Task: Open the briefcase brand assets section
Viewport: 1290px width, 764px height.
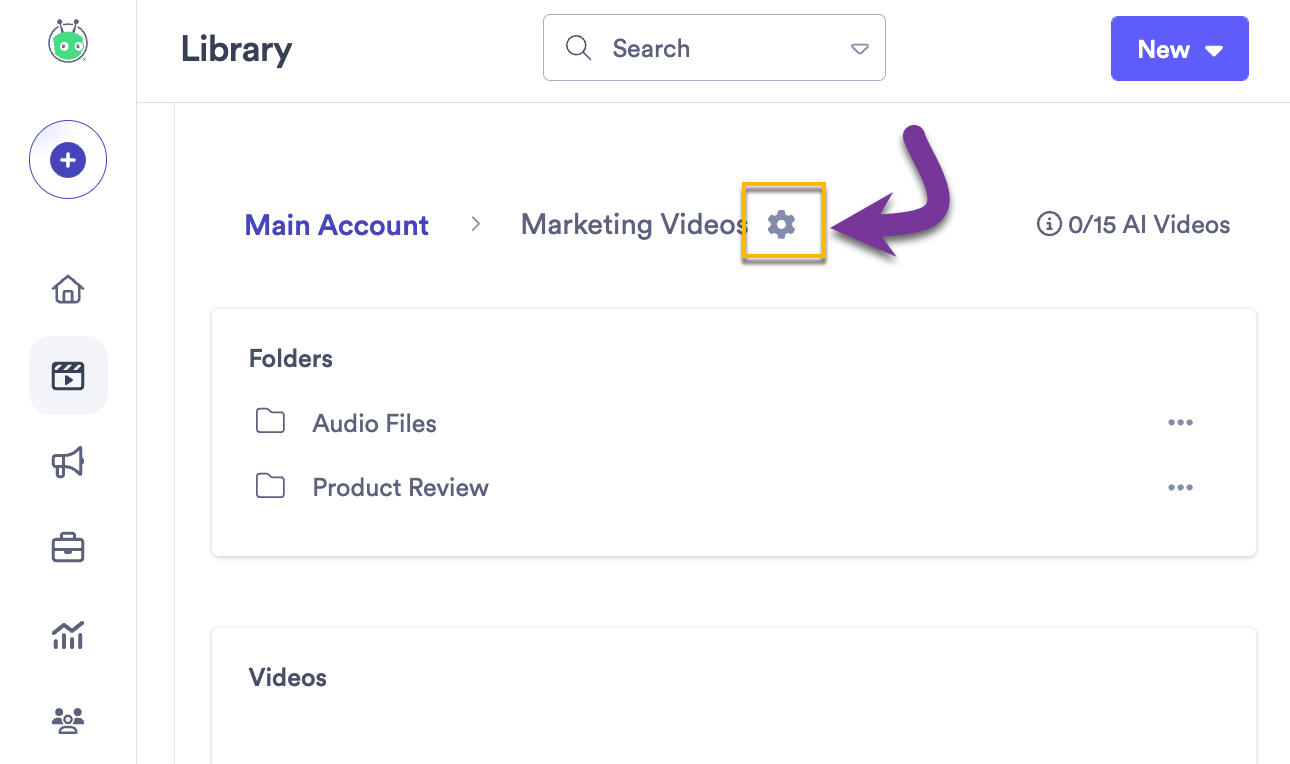Action: [67, 548]
